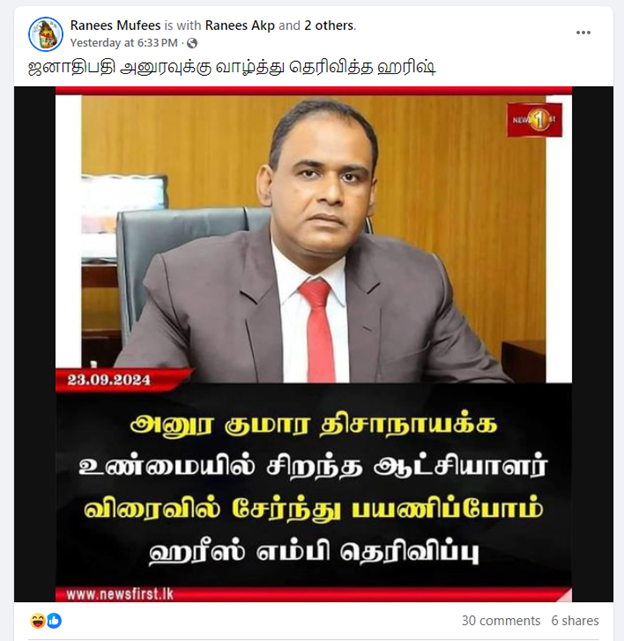View the 6 shares list
This screenshot has height=641, width=624.
(575, 621)
